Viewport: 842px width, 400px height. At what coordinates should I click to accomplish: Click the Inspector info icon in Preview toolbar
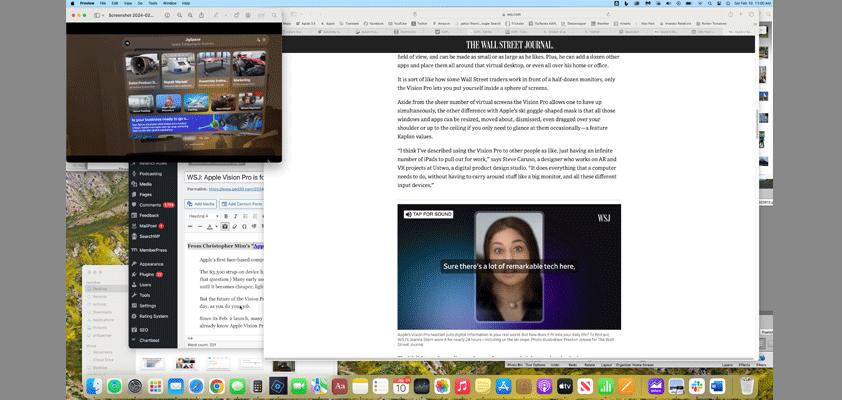tap(167, 15)
